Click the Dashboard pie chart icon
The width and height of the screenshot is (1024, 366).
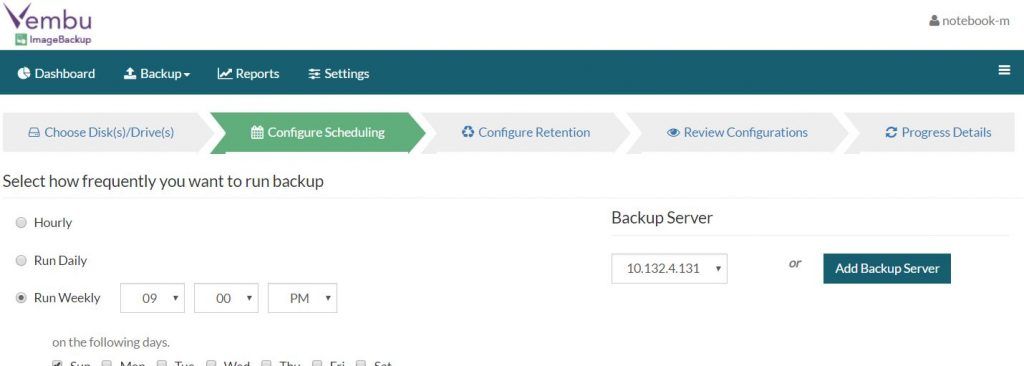[x=24, y=73]
